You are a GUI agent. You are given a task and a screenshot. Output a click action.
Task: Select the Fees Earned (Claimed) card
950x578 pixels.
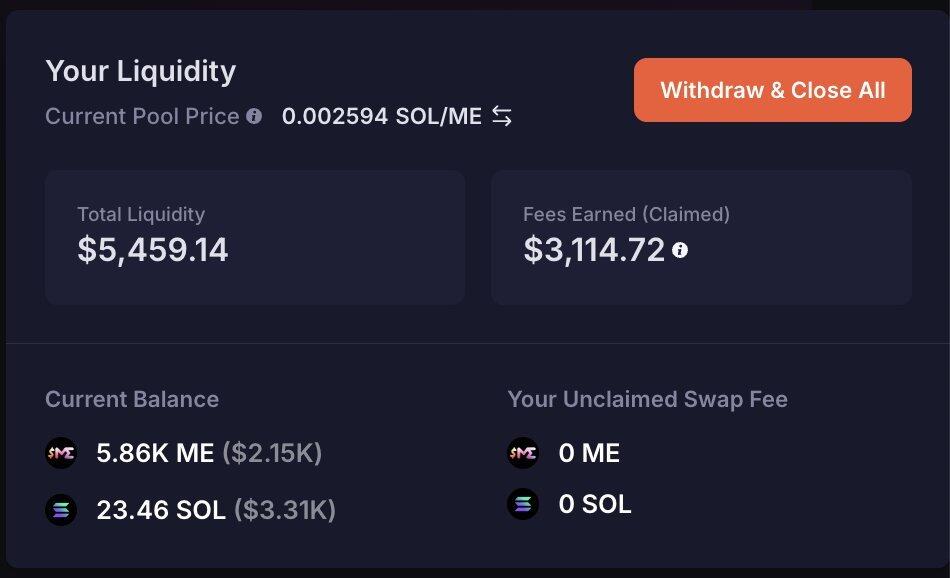click(700, 237)
